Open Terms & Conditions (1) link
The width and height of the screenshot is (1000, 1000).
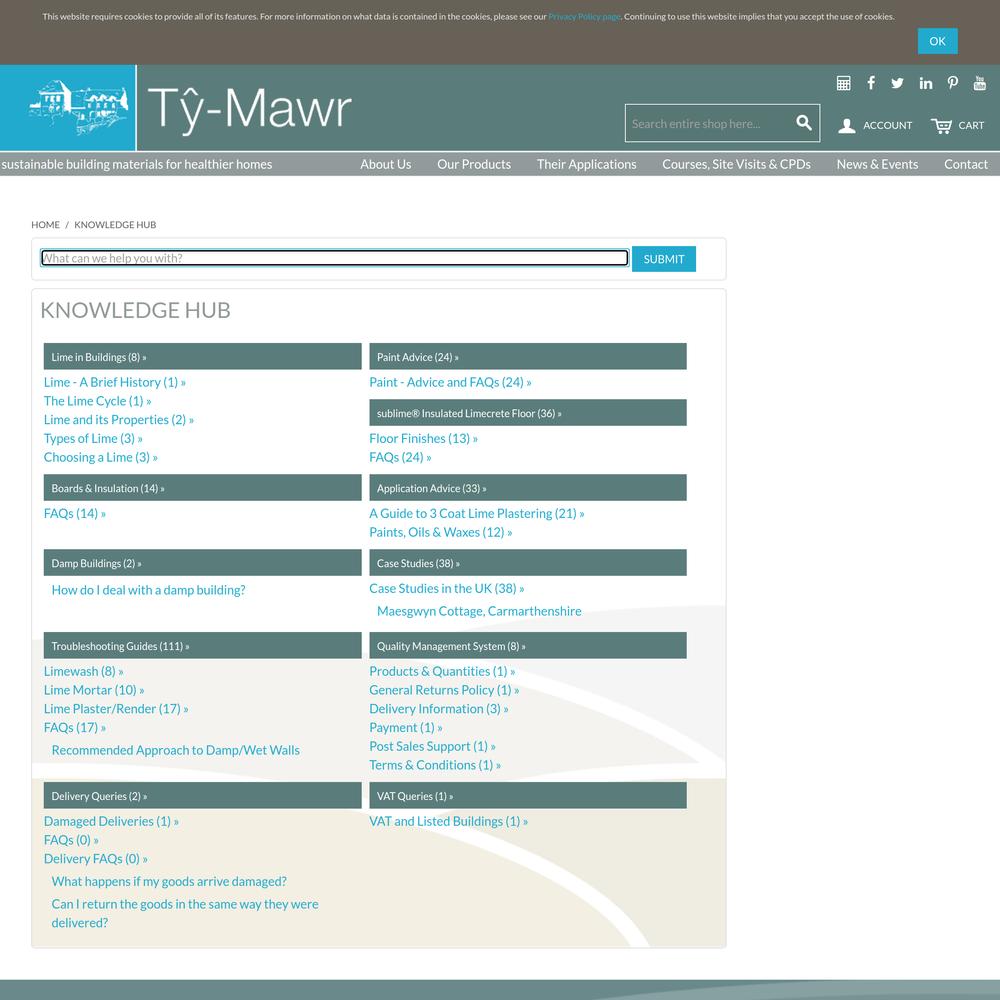click(435, 765)
